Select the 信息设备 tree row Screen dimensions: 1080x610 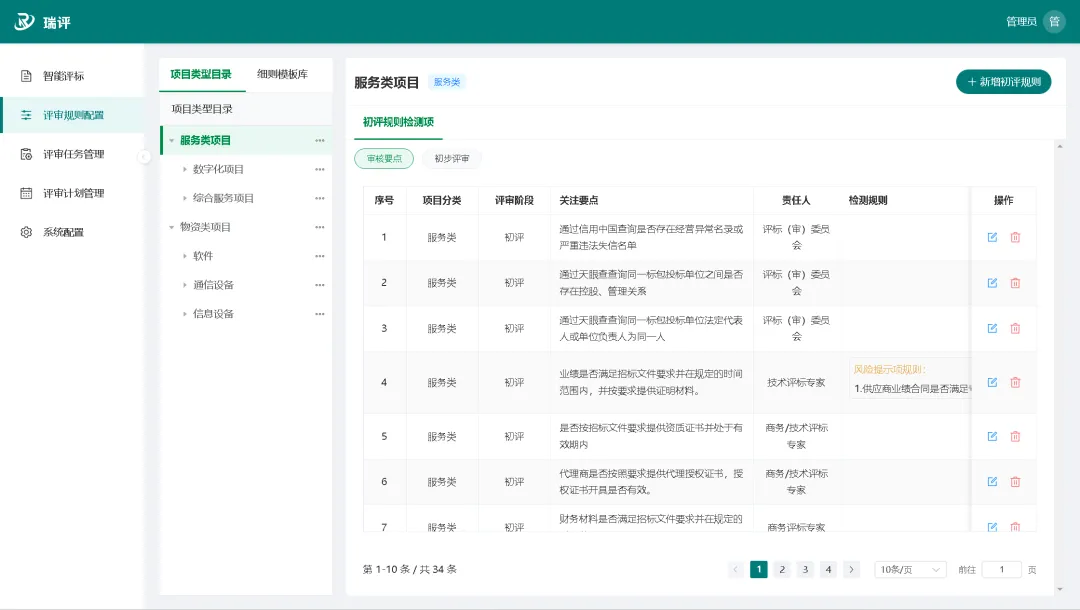pyautogui.click(x=246, y=314)
